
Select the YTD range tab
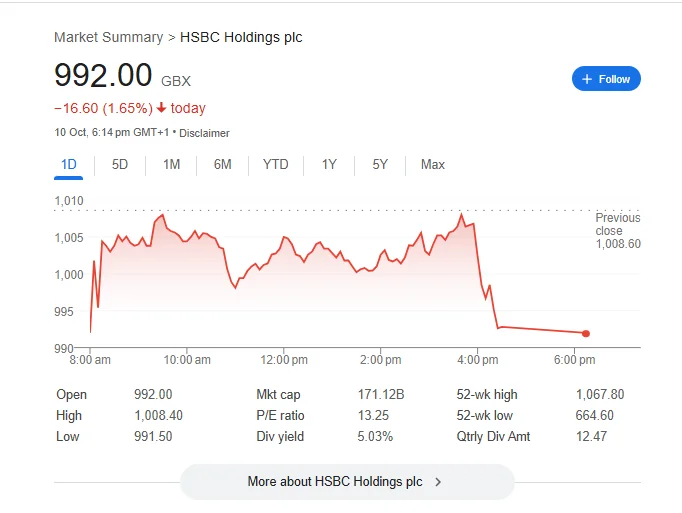[275, 165]
